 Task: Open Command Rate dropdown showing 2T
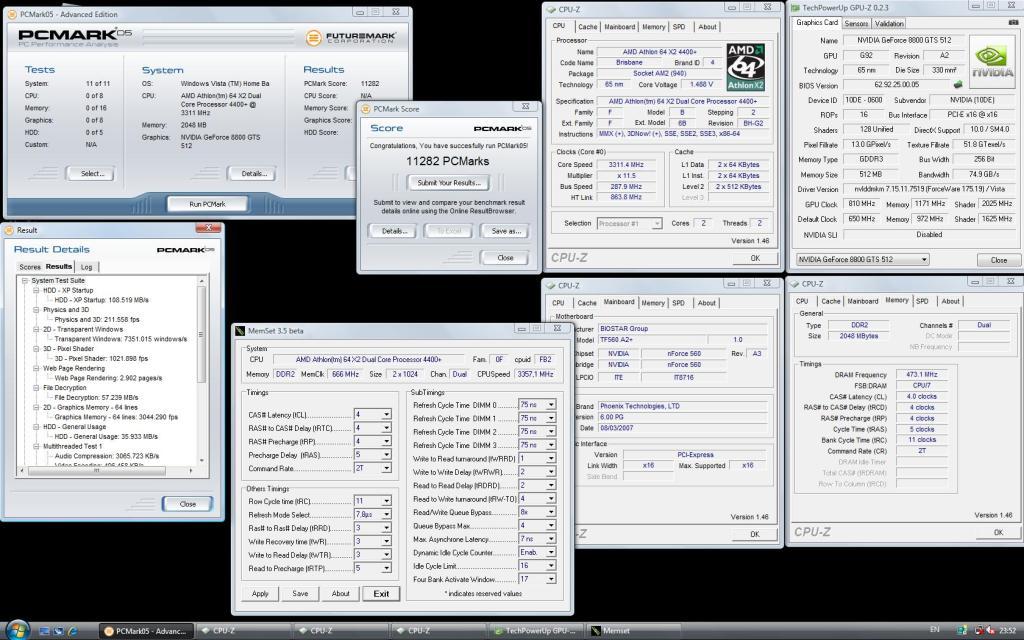pos(387,468)
